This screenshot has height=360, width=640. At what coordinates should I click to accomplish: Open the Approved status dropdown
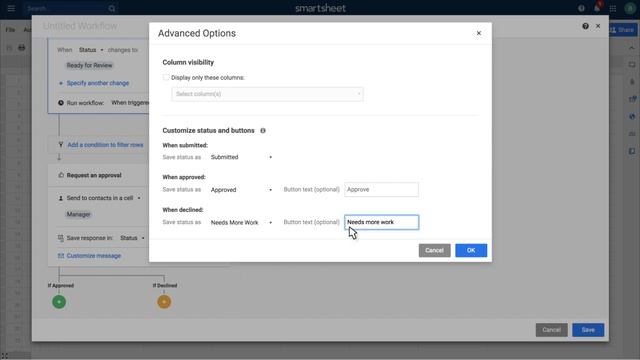pos(241,190)
